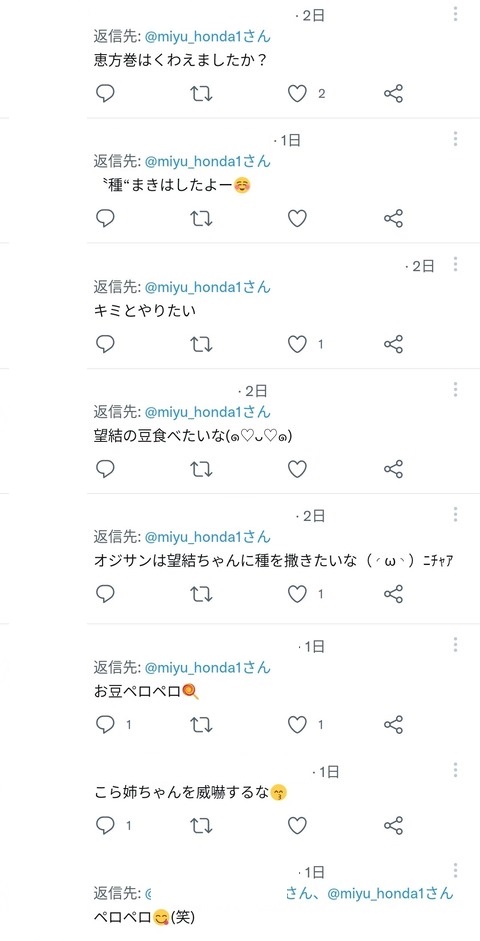This screenshot has width=480, height=941.
Task: Like the こら姉ちゃんを威嚇するな tweet
Action: (x=297, y=825)
